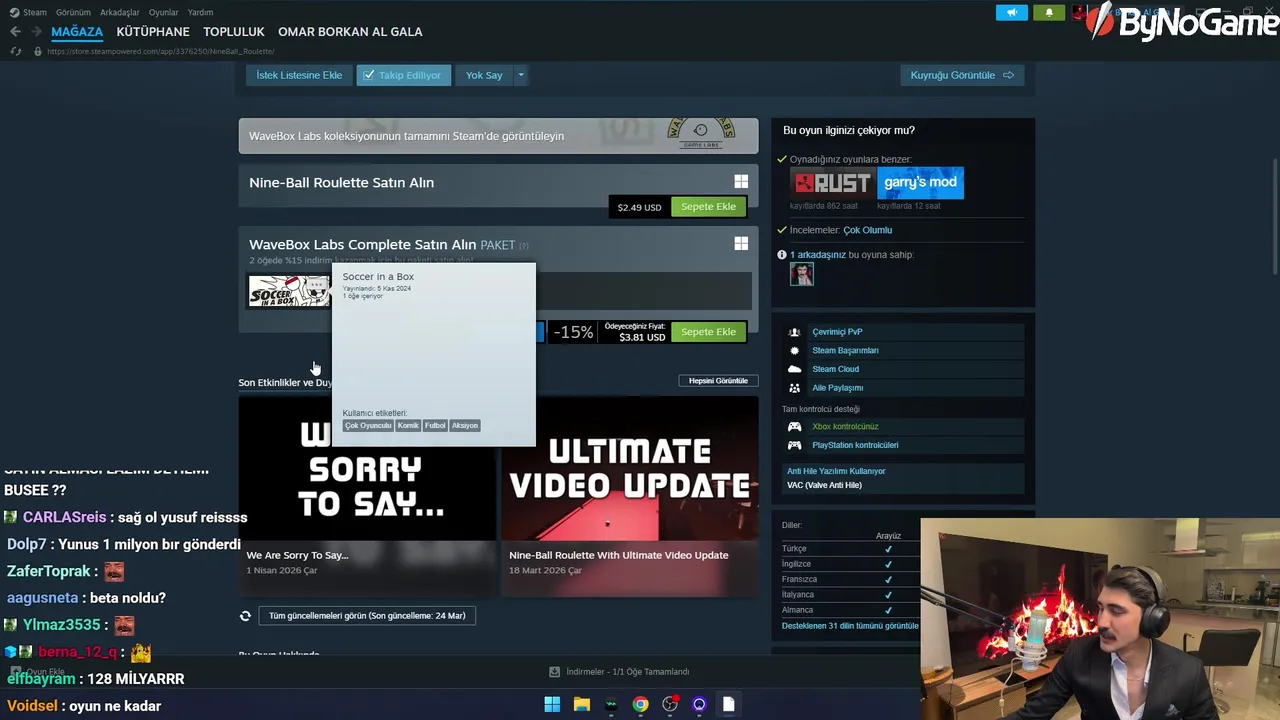1280x720 pixels.
Task: Open the WaveBox Labs collection banner
Action: [498, 136]
